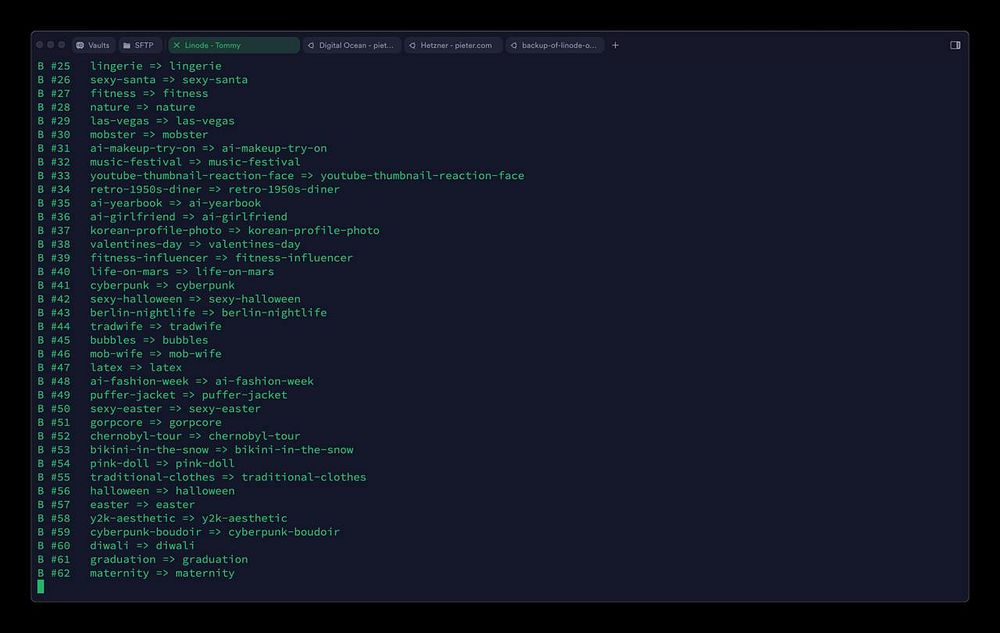Select the y2k-aesthetic line #58
Screen dimensions: 1000x633
162,518
